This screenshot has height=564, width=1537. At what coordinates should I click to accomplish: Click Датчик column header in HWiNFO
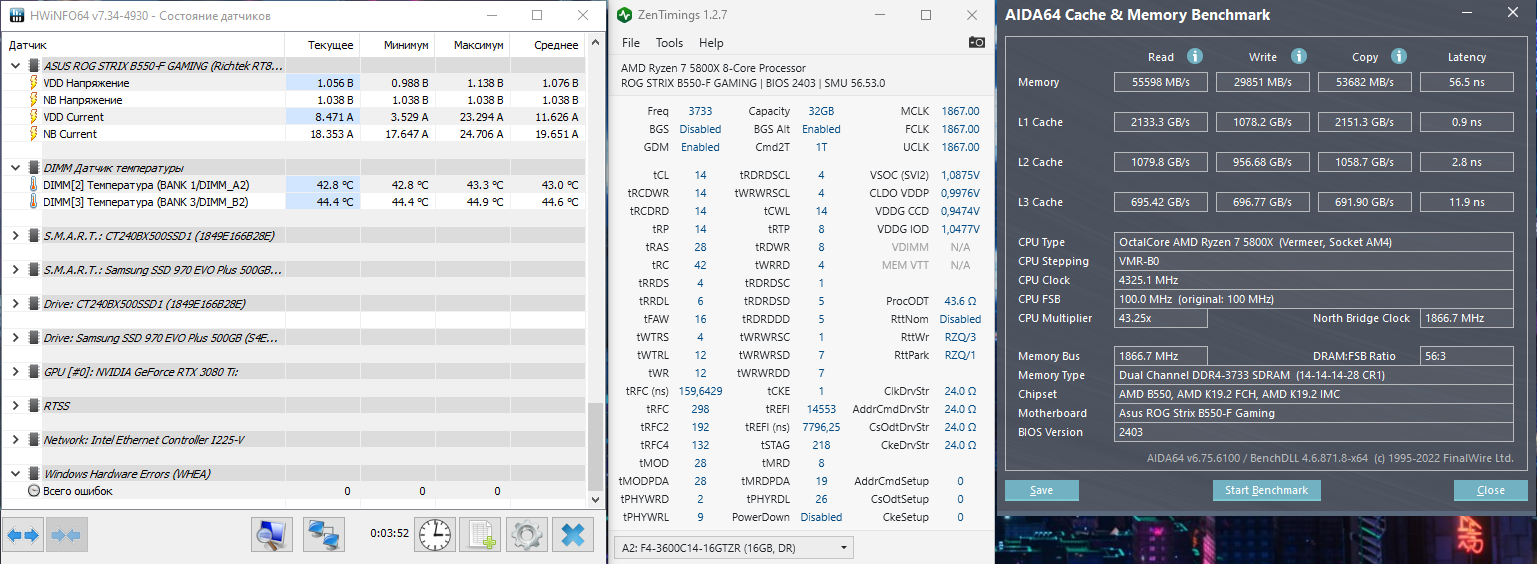click(145, 45)
